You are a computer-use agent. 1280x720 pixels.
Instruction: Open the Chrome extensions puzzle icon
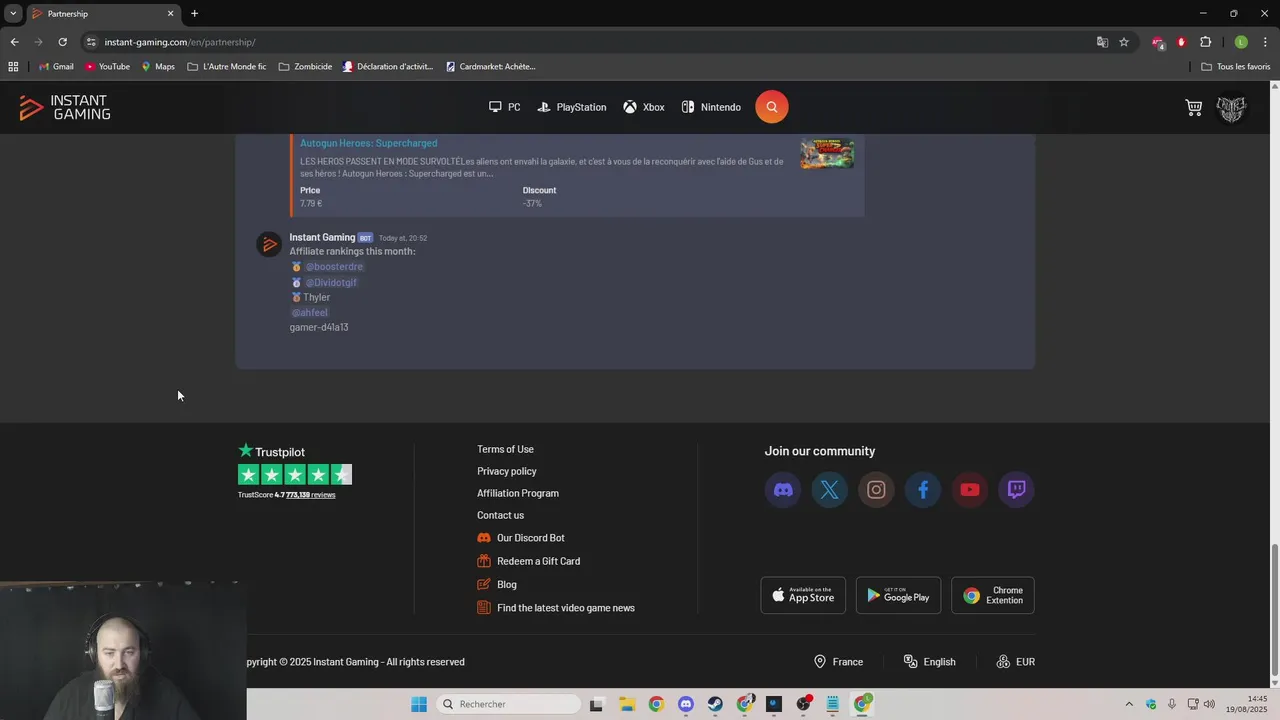[1205, 42]
